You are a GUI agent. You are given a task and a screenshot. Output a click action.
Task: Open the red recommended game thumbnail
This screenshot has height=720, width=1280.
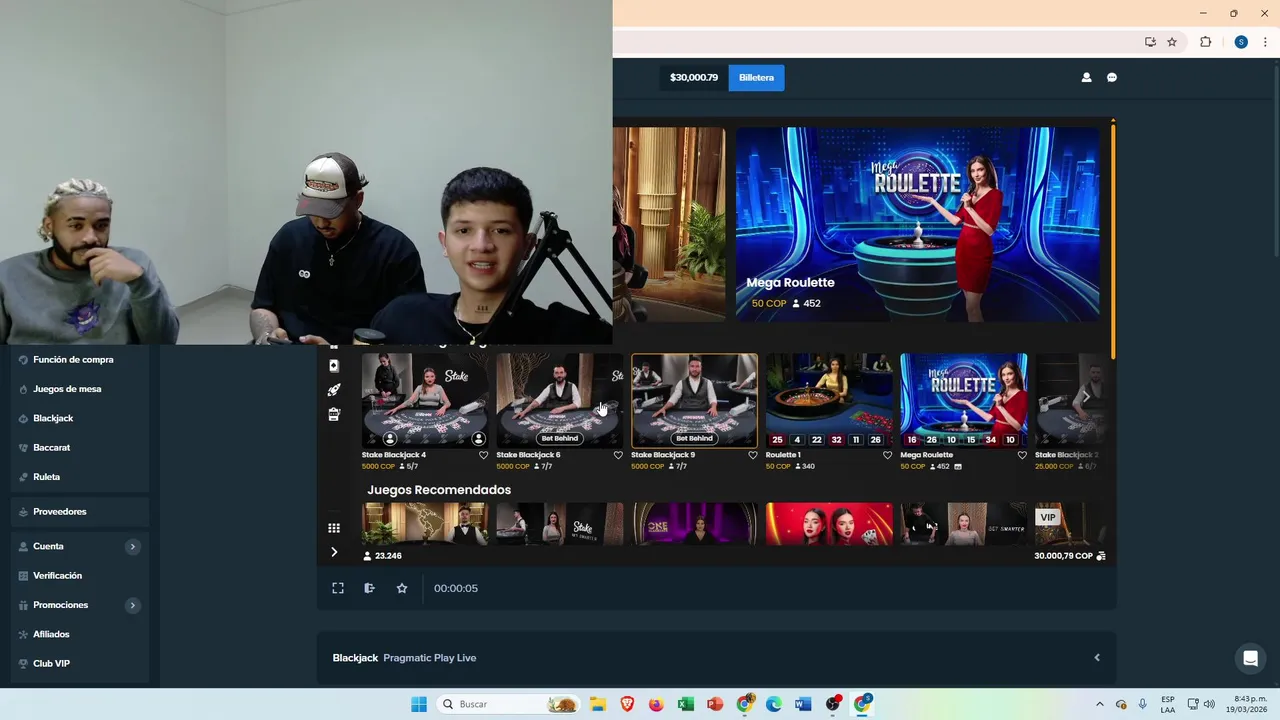click(829, 524)
